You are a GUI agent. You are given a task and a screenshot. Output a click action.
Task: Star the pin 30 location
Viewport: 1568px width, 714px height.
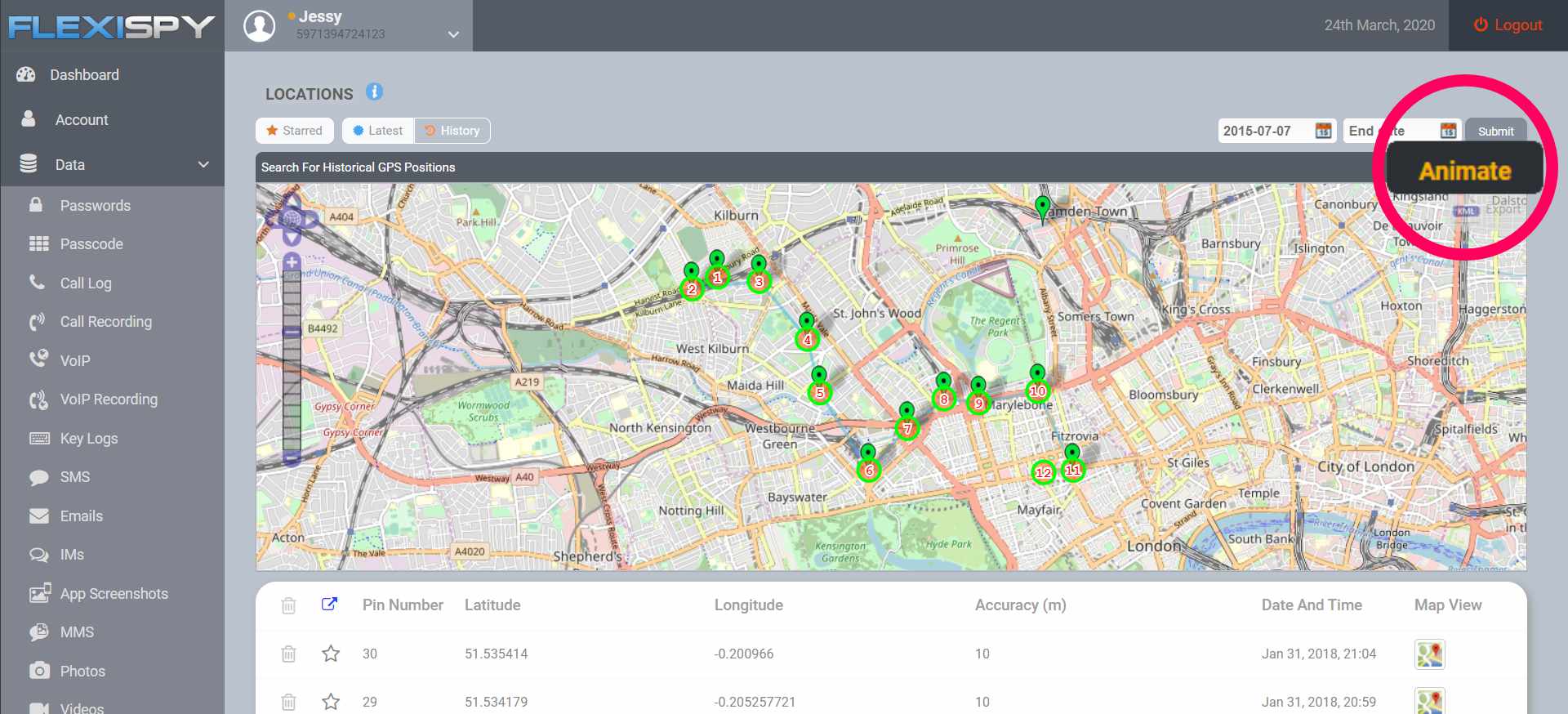click(331, 654)
